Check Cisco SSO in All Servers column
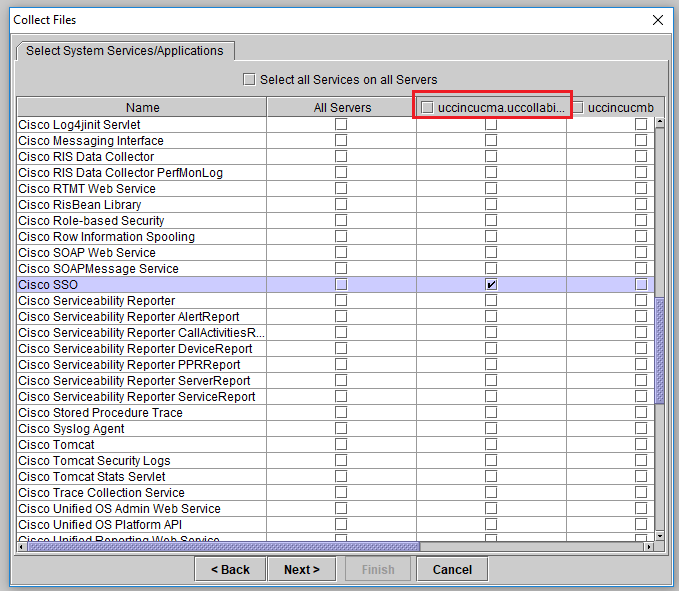The width and height of the screenshot is (681, 591). pos(341,284)
